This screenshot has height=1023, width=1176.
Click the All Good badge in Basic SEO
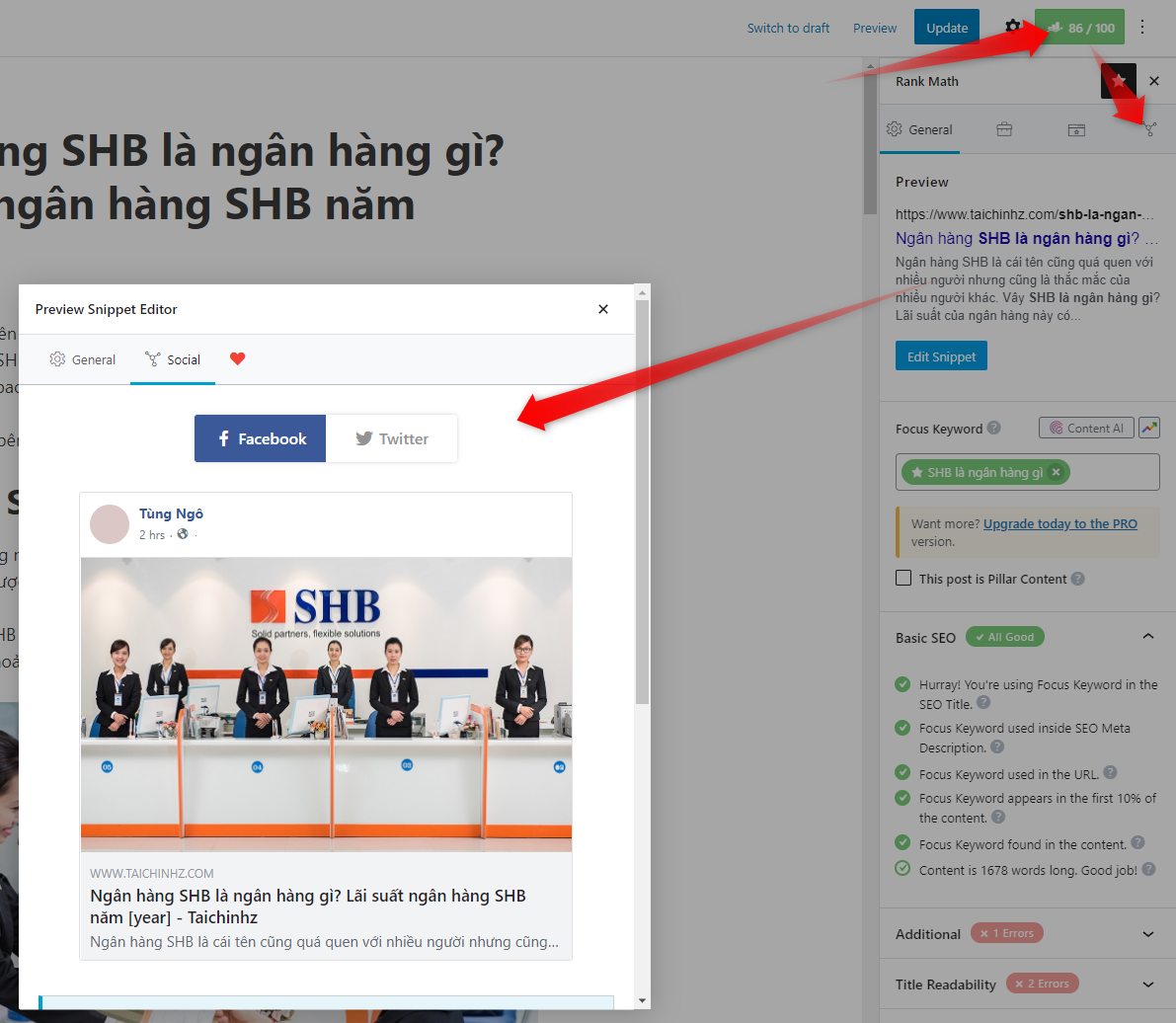(1005, 637)
